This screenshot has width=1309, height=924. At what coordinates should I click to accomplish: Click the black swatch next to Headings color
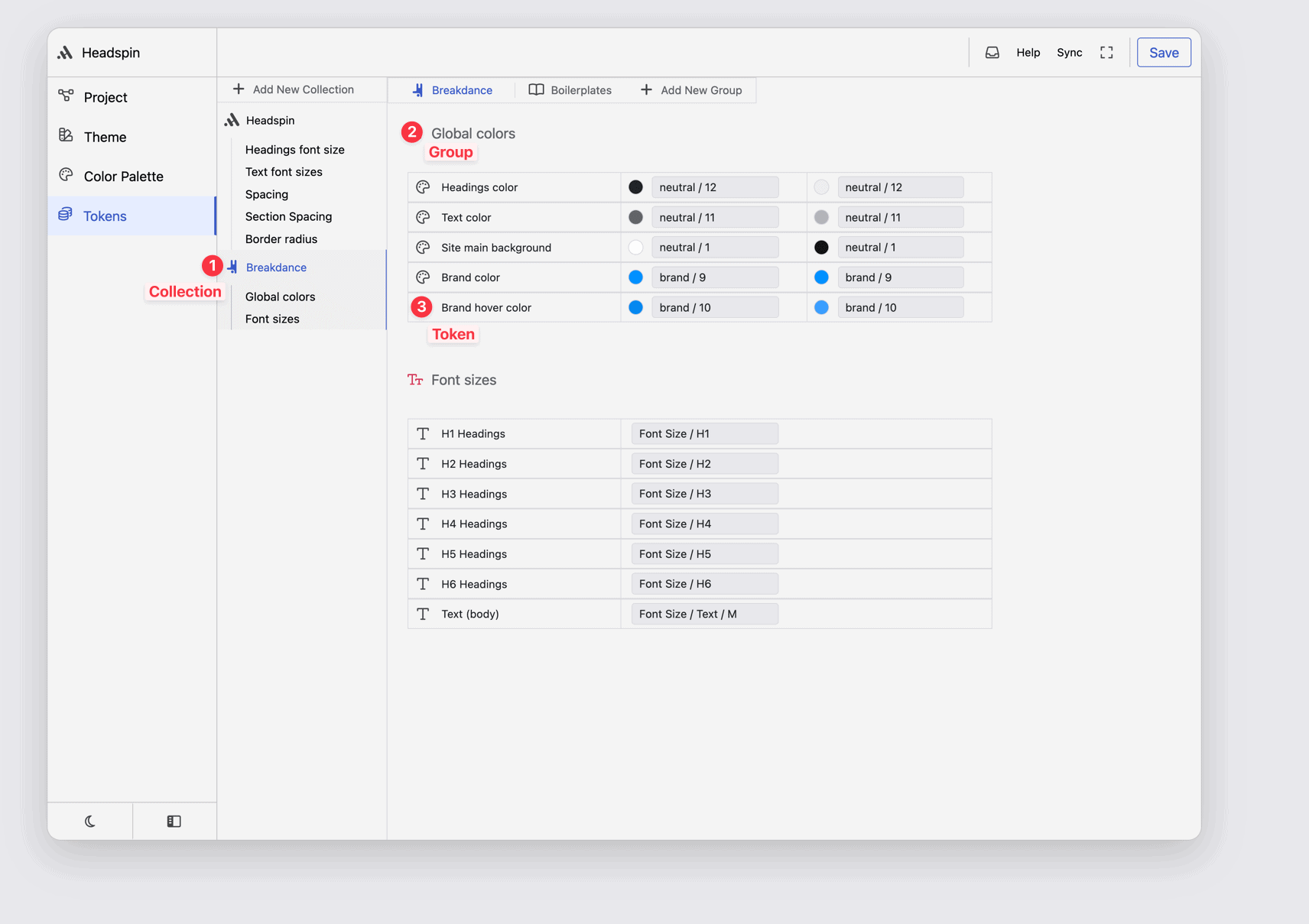coord(635,186)
